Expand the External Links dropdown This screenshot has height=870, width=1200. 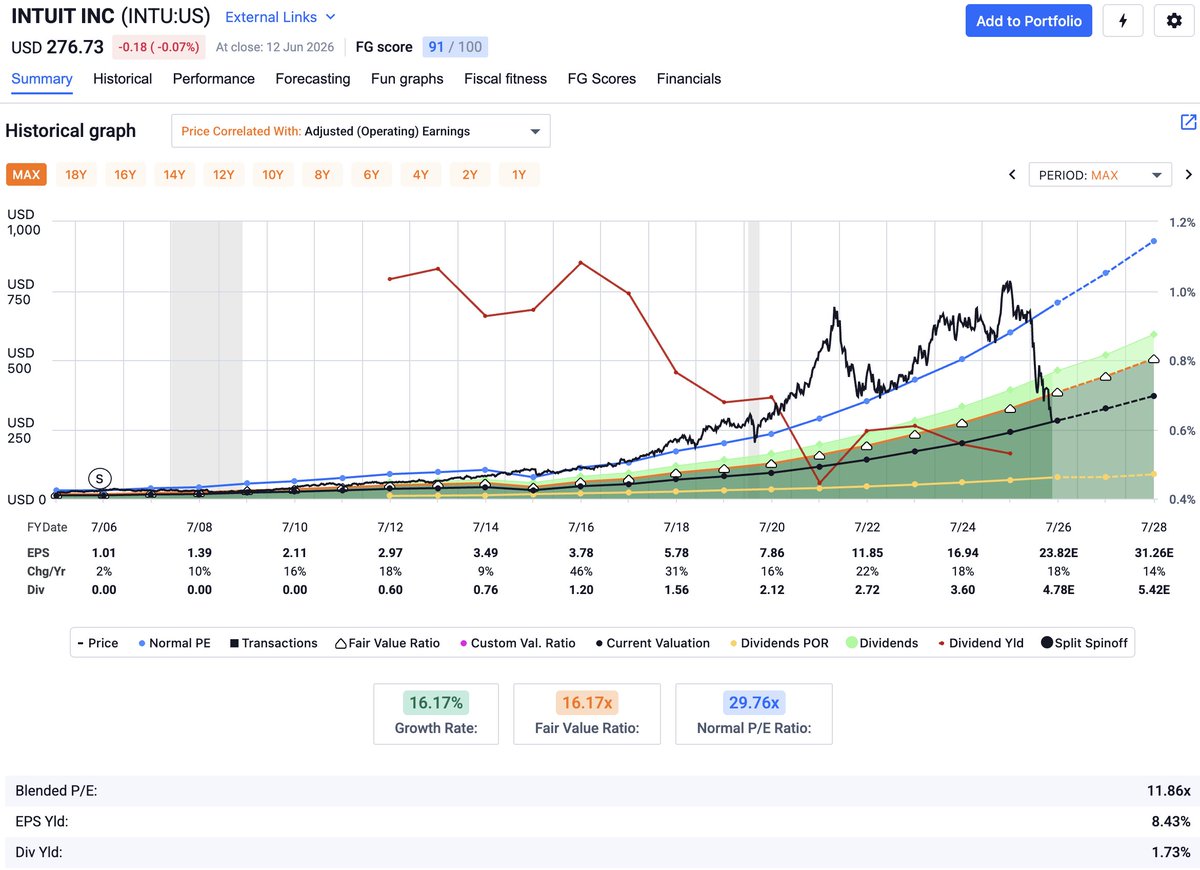[x=281, y=17]
